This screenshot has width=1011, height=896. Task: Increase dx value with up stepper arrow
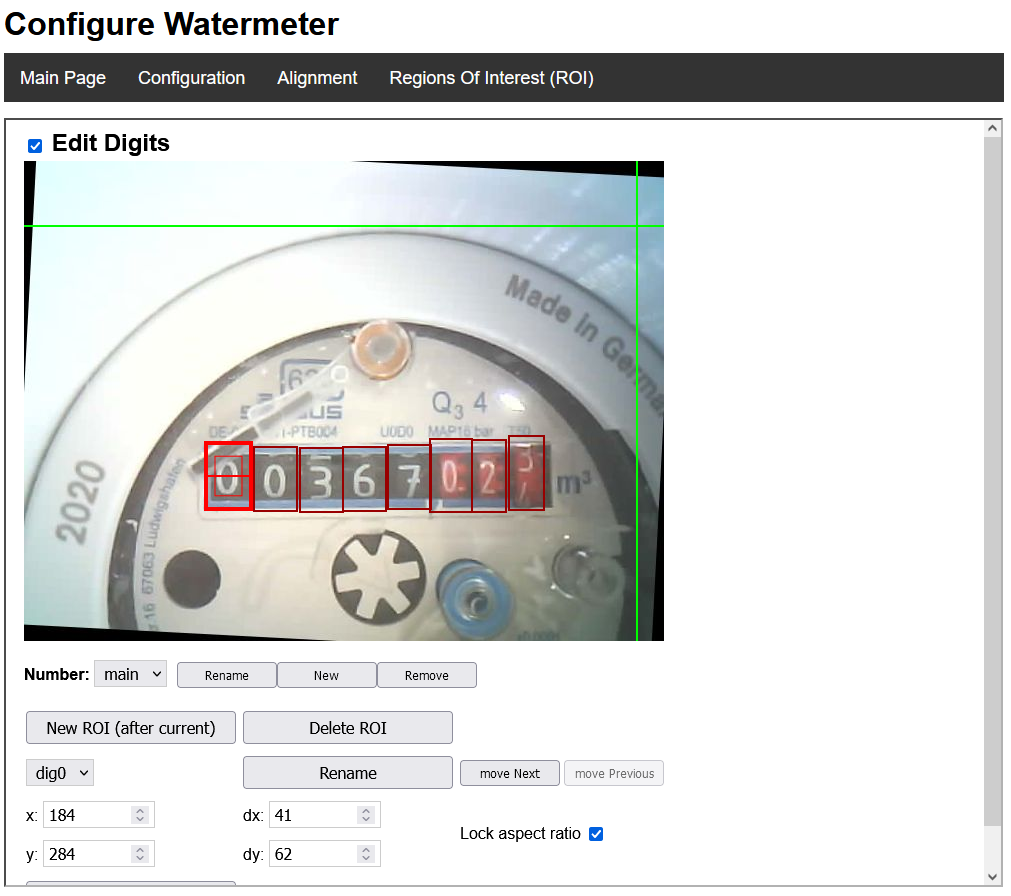click(x=366, y=811)
